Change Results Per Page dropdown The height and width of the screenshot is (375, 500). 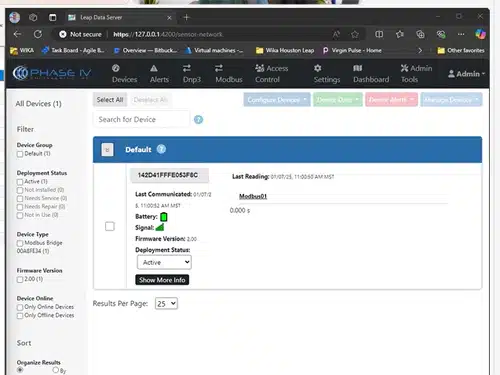click(x=166, y=304)
